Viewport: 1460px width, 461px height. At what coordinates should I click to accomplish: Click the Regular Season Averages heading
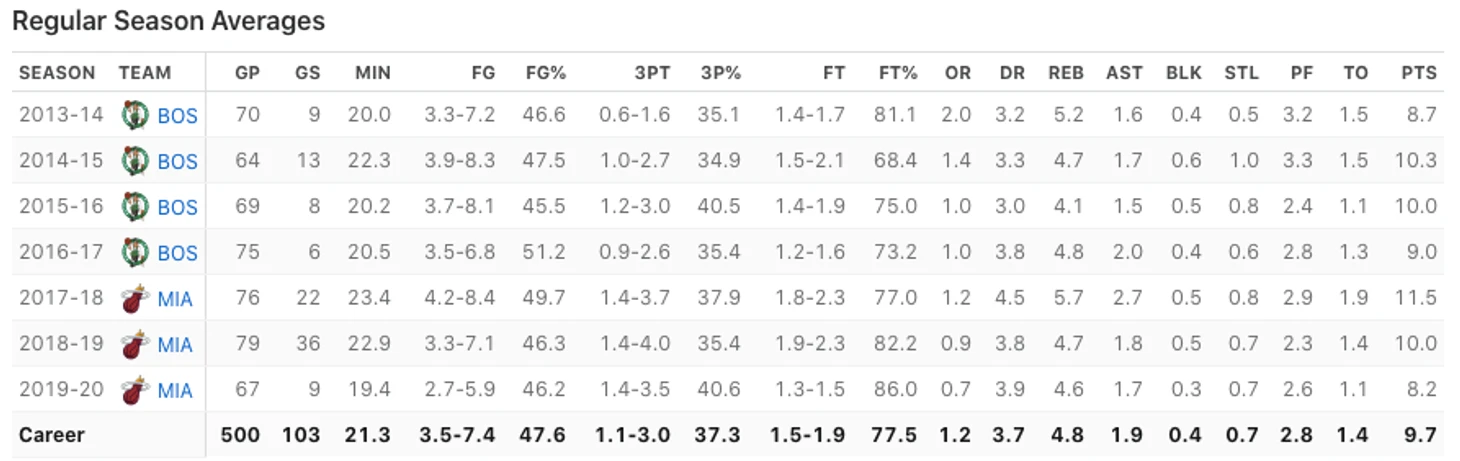[x=168, y=21]
